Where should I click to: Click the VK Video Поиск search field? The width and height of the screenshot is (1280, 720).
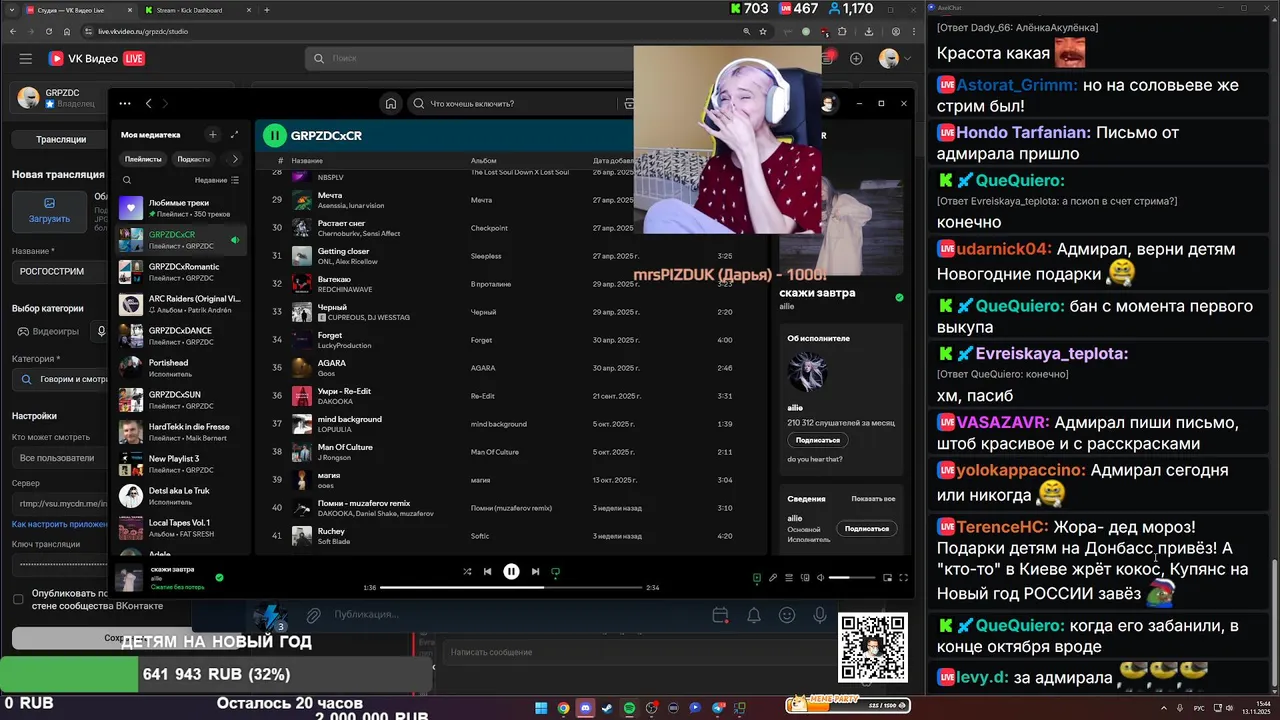click(470, 58)
